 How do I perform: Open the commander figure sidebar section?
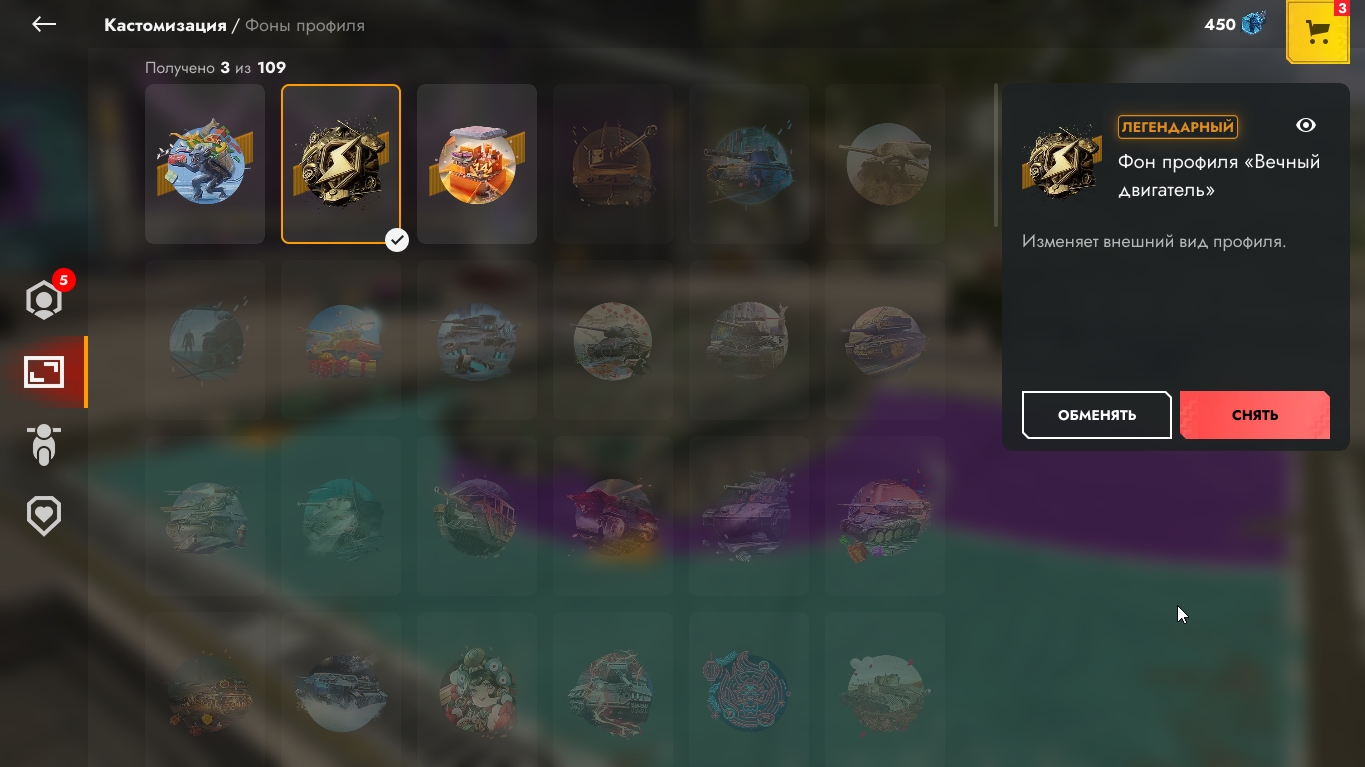coord(44,444)
